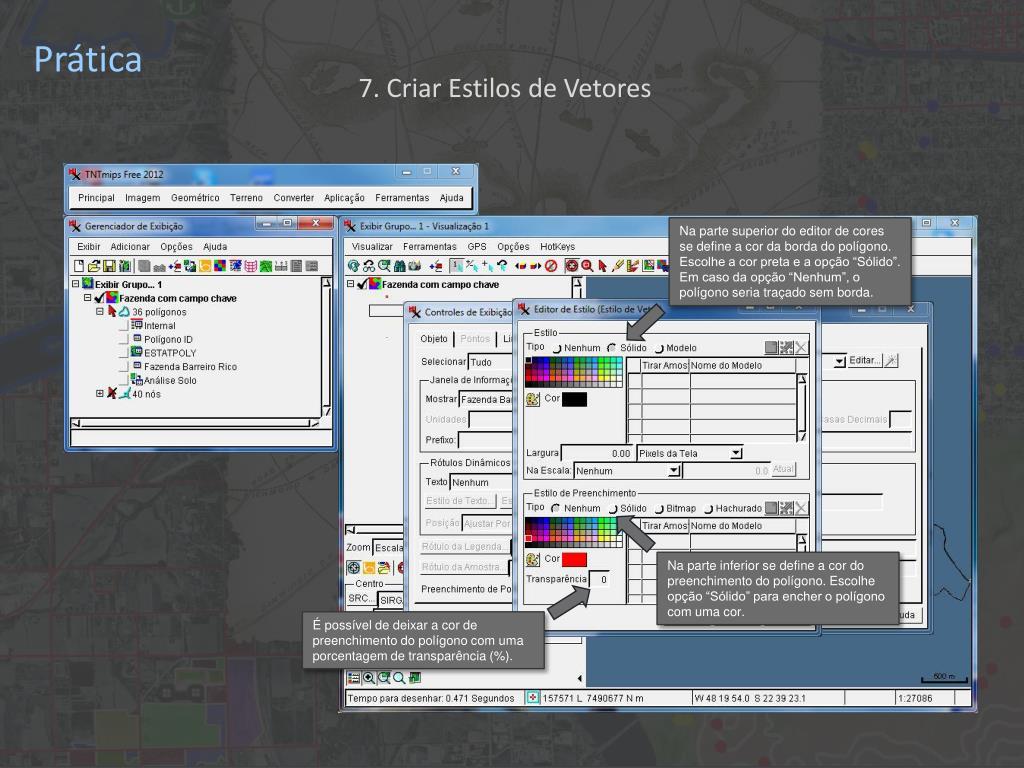Click the Transparência value field
This screenshot has height=768, width=1024.
pos(600,579)
